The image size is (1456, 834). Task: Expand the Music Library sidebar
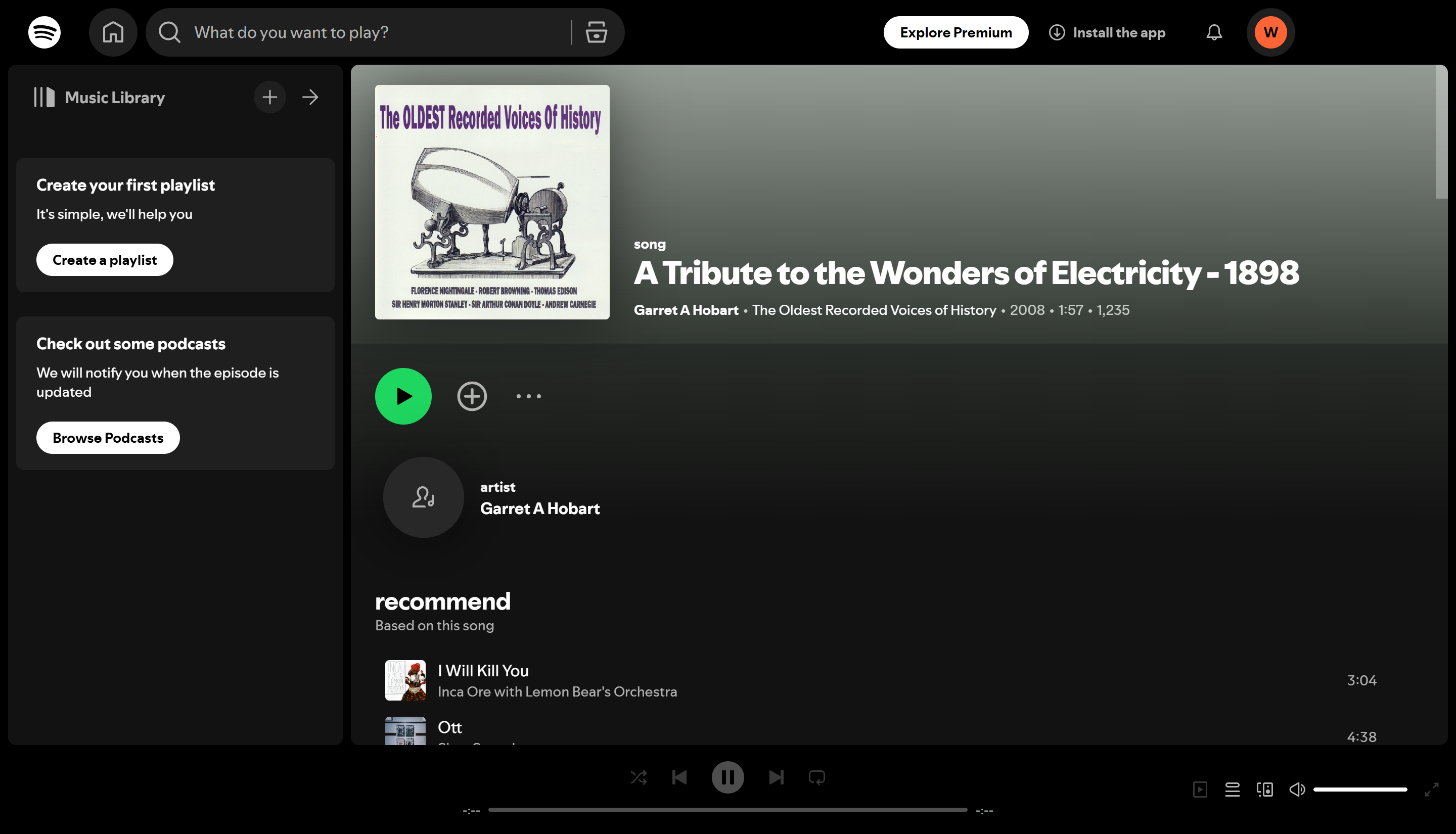click(x=310, y=97)
